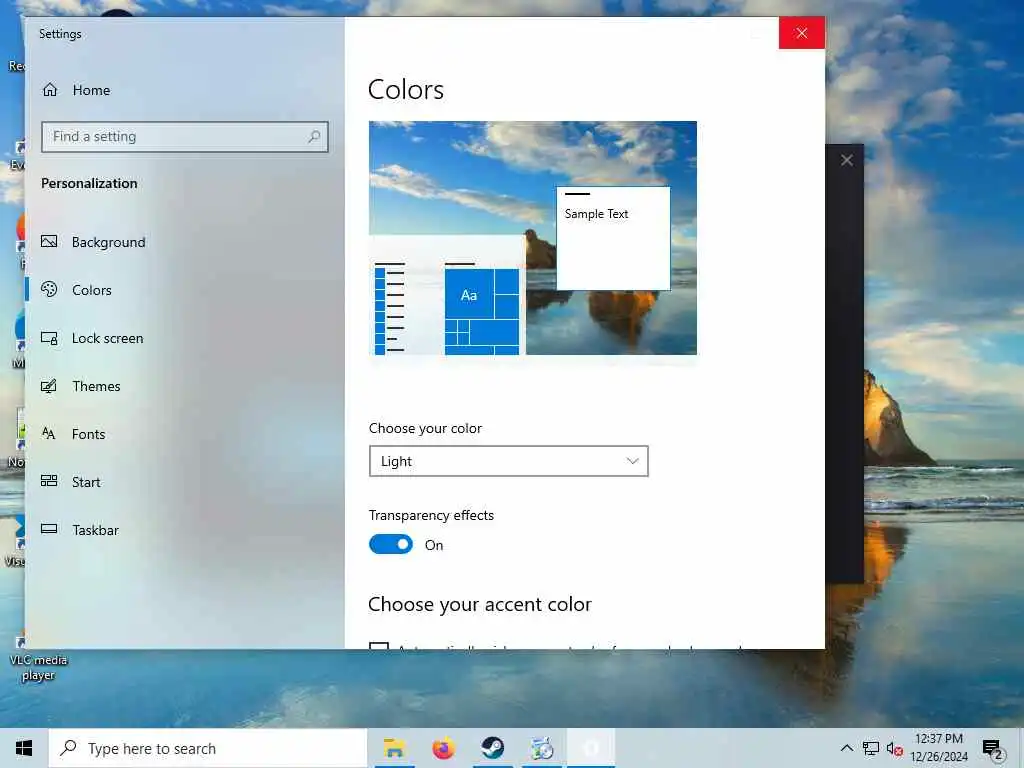Click the Themes brush icon

(49, 386)
